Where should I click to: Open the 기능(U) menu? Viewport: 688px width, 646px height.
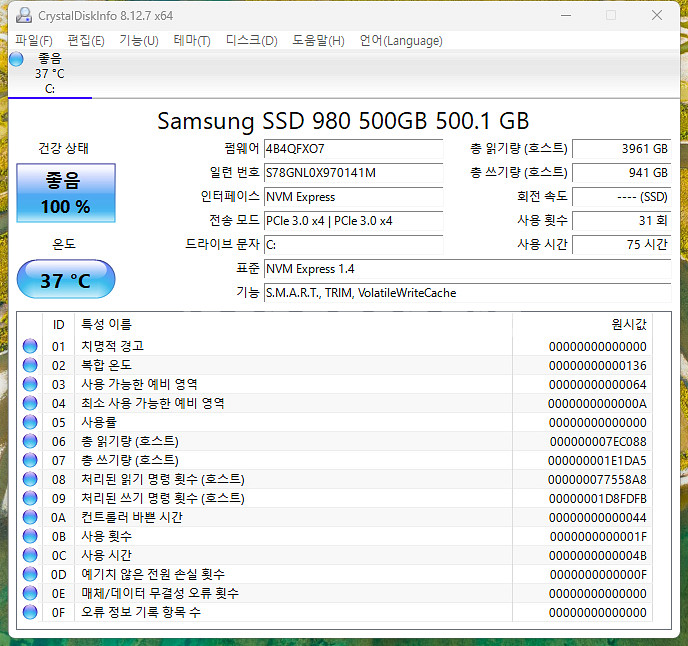tap(139, 41)
